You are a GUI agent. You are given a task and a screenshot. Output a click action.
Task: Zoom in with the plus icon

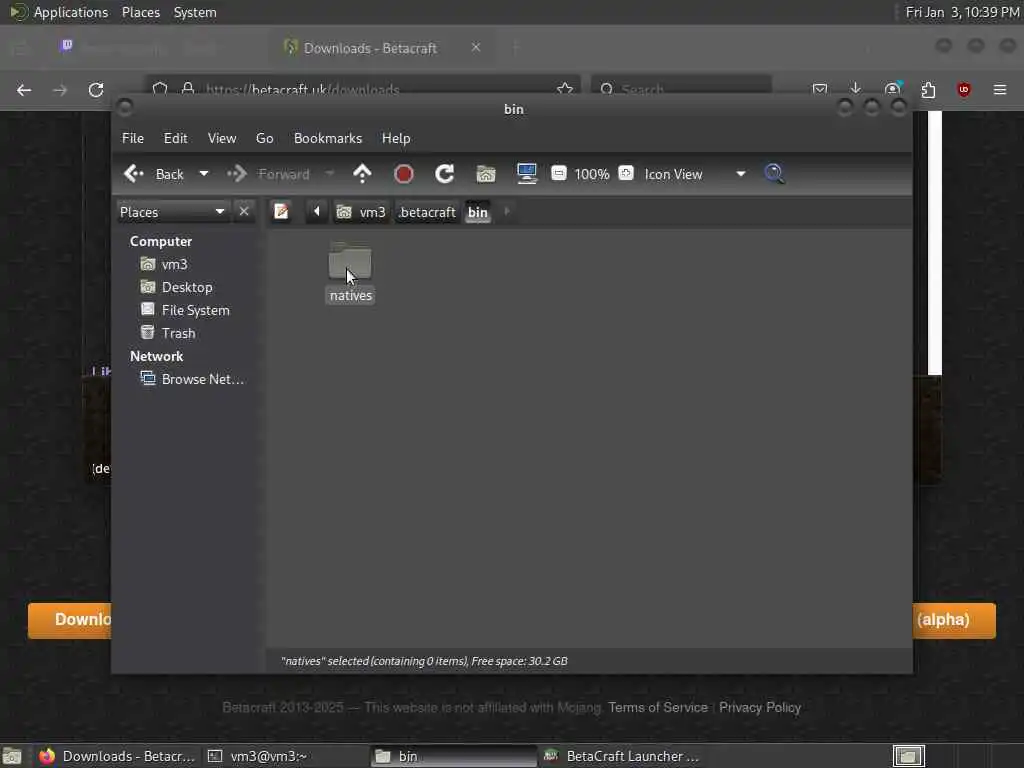(626, 173)
